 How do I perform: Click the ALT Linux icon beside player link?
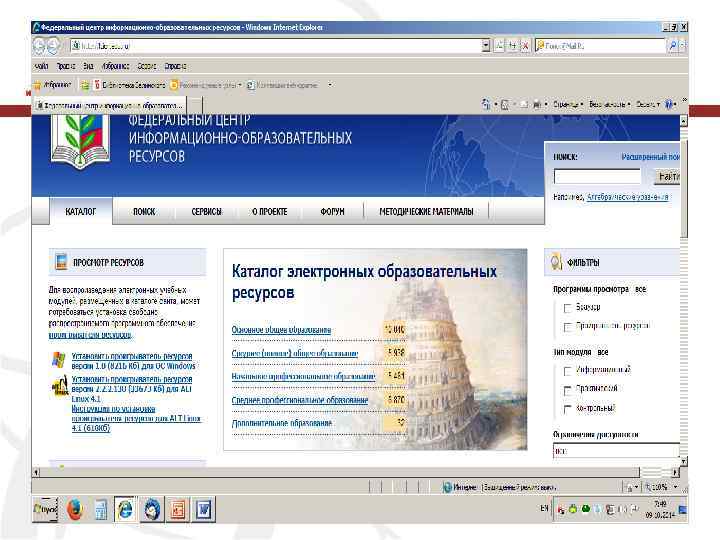point(60,386)
